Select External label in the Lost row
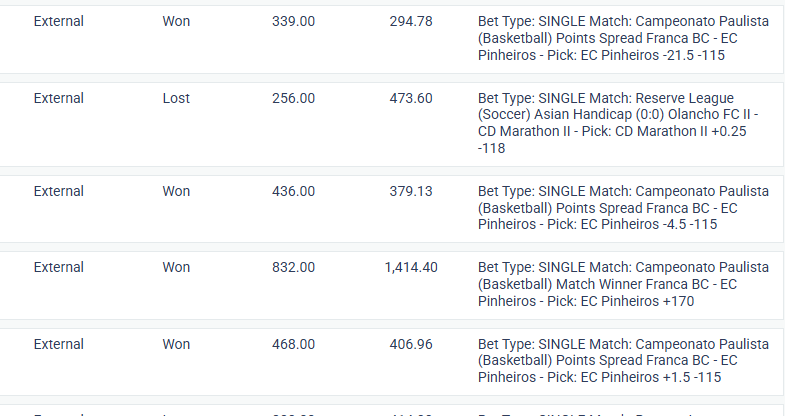 point(59,98)
